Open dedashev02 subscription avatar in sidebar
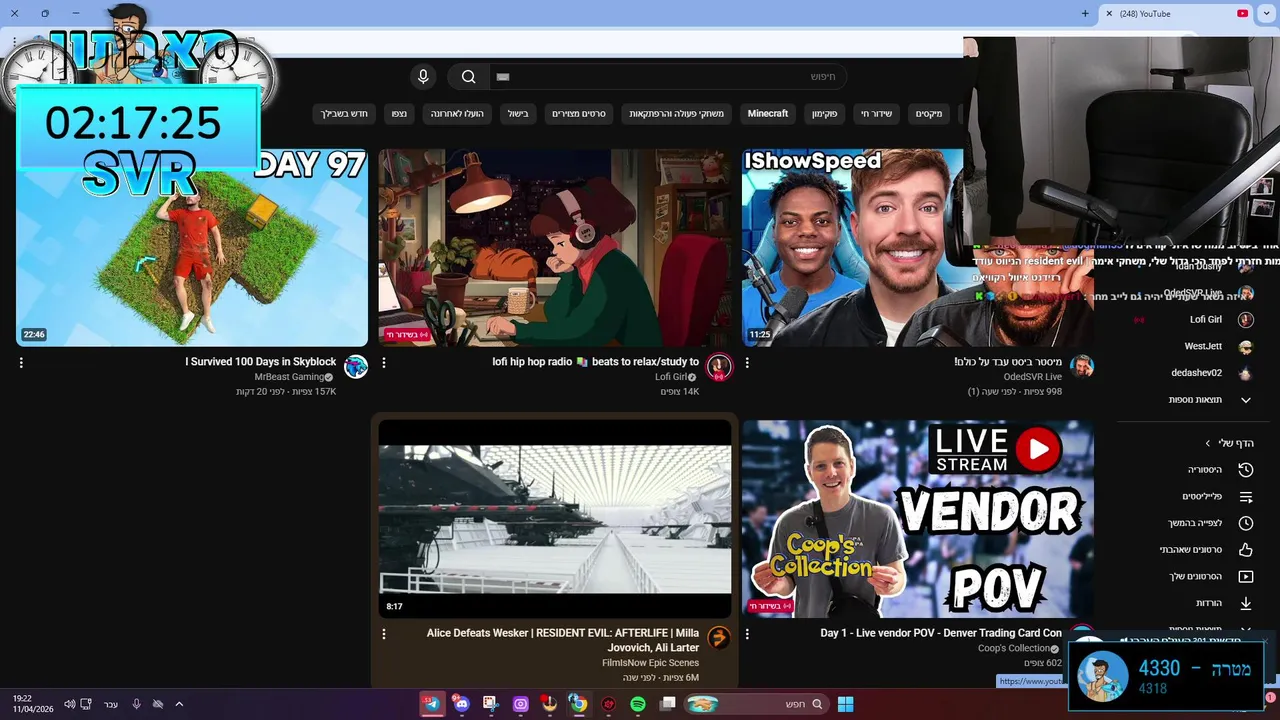 (1246, 373)
